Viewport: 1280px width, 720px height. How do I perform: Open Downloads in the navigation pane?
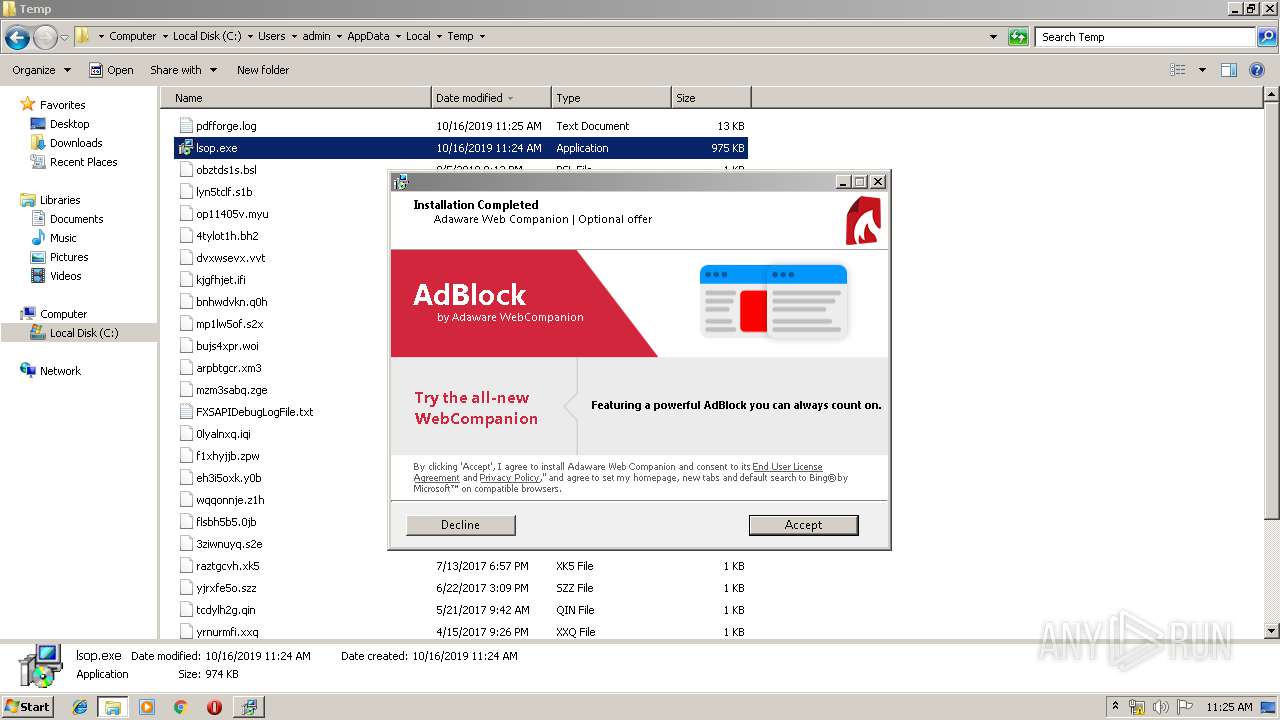(76, 143)
